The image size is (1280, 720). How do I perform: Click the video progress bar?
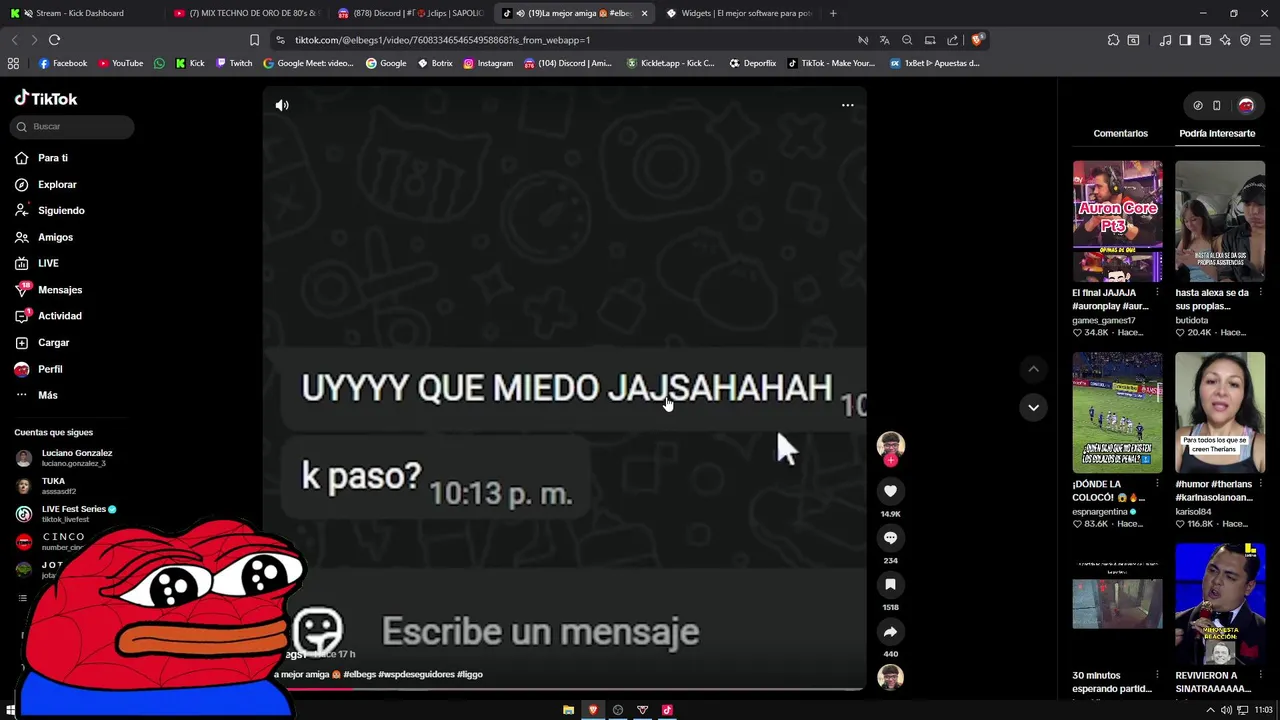click(565, 688)
